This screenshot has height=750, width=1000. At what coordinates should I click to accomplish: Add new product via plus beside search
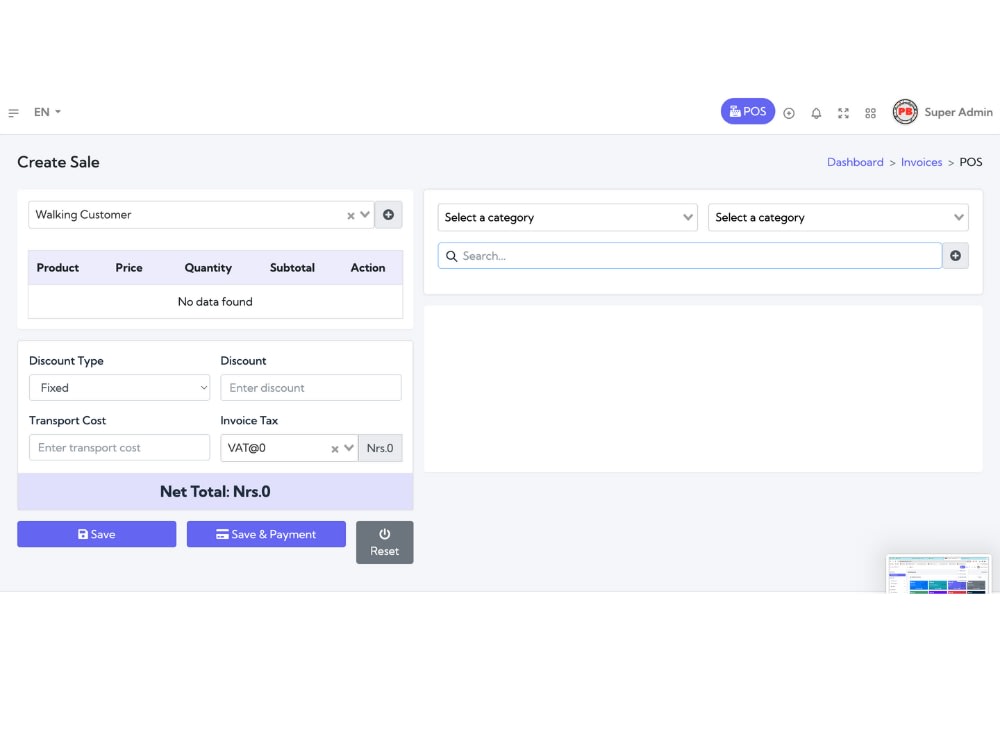pos(955,256)
